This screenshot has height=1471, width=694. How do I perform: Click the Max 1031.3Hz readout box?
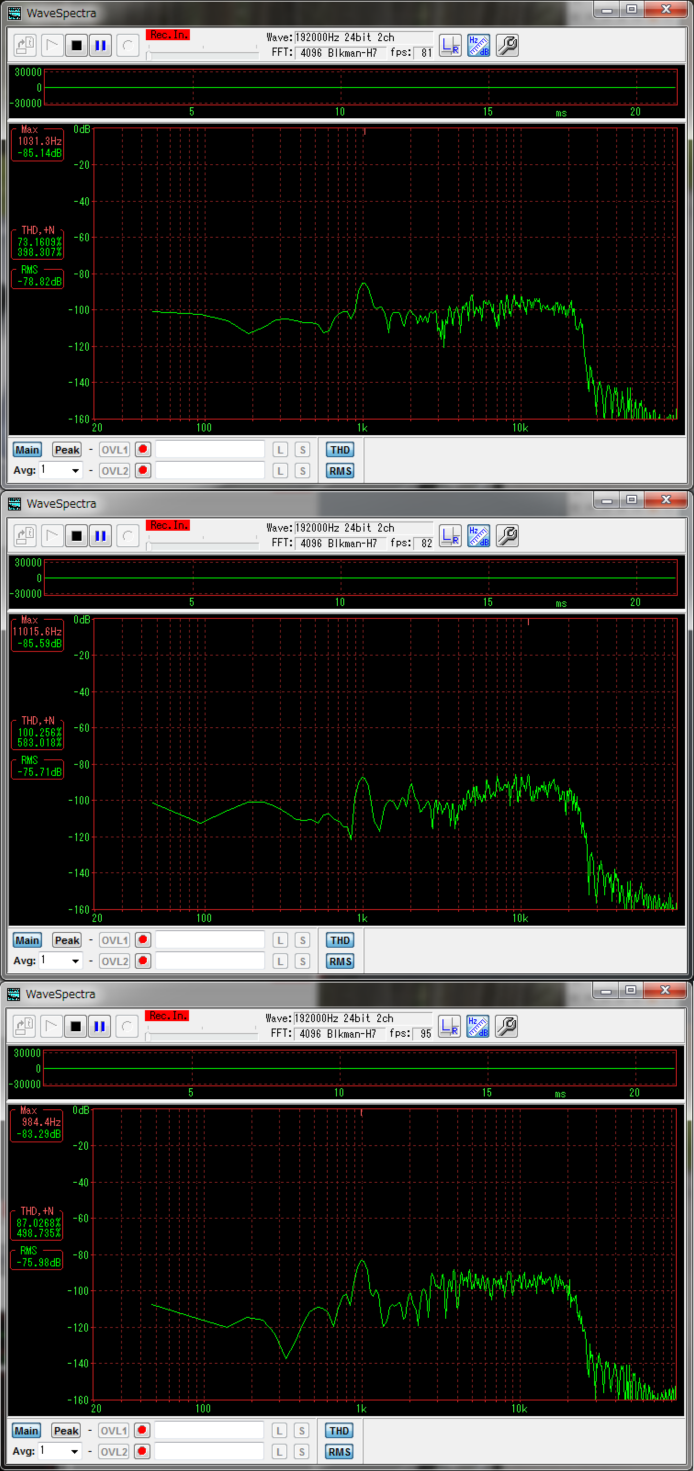38,143
